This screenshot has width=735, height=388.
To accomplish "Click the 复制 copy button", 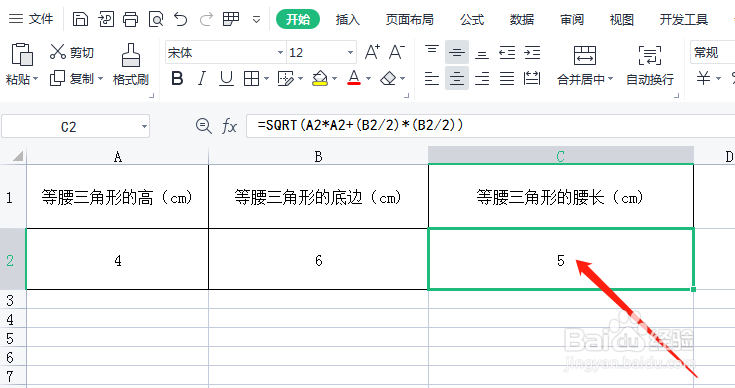I will pyautogui.click(x=72, y=78).
